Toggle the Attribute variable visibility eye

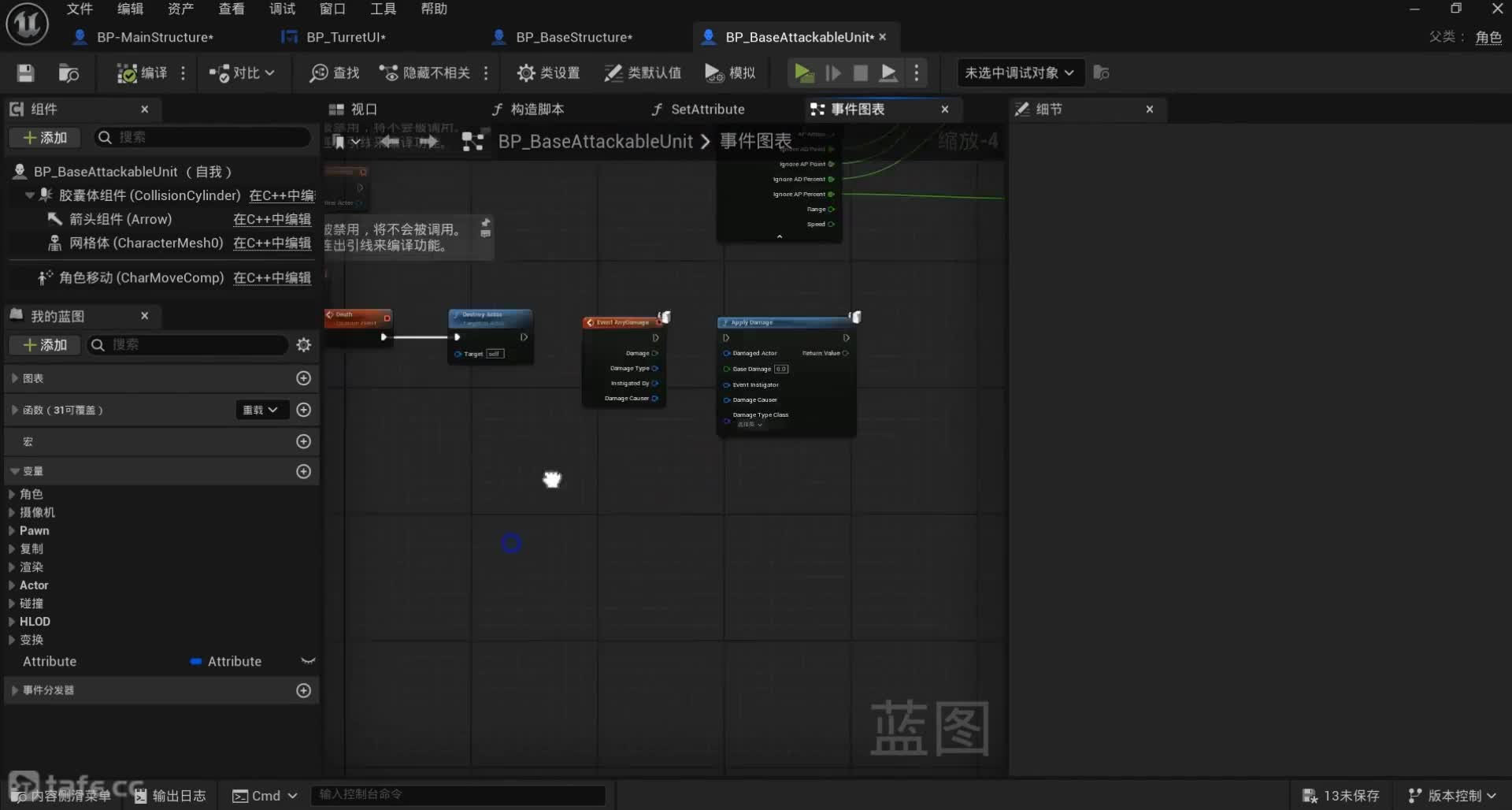click(x=308, y=661)
